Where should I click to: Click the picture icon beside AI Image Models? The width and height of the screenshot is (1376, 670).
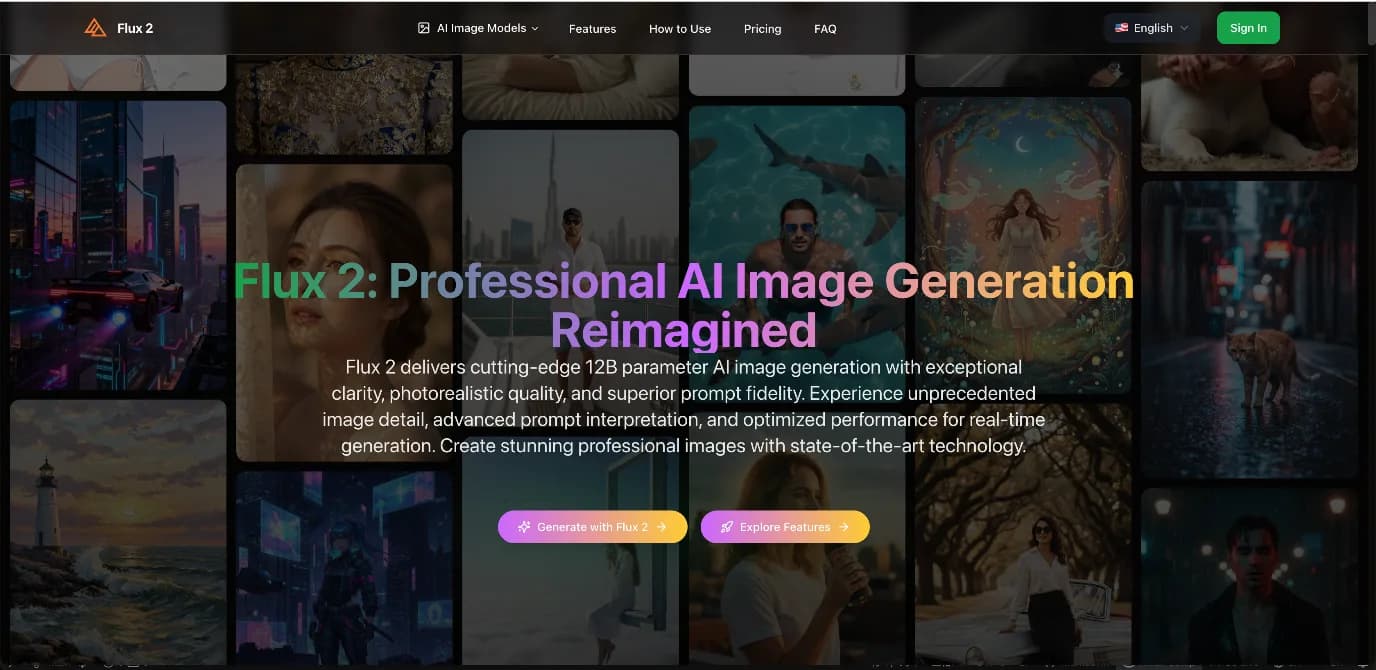coord(424,28)
